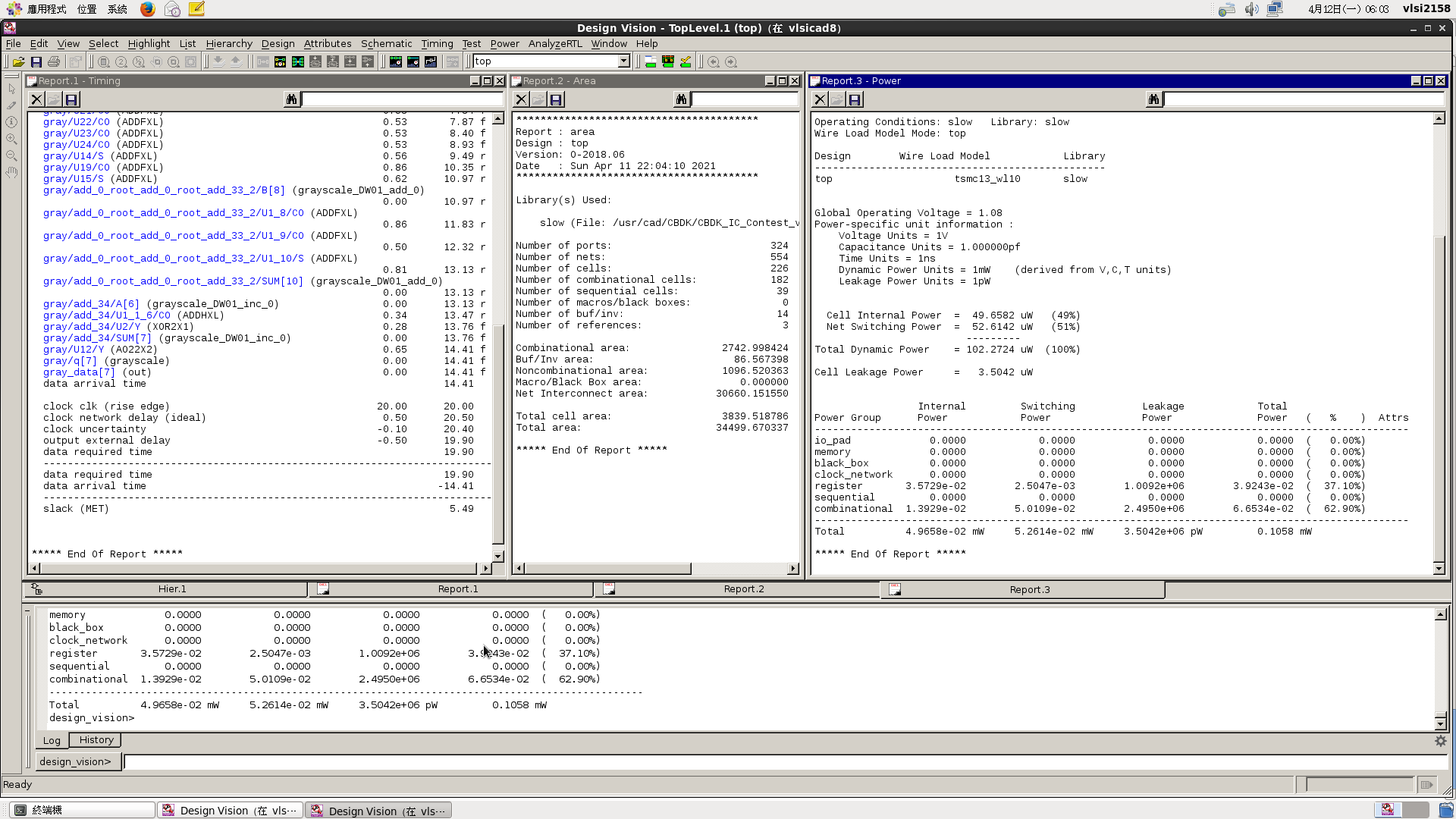This screenshot has width=1456, height=819.
Task: Click the open file folder toolbar icon
Action: click(19, 62)
